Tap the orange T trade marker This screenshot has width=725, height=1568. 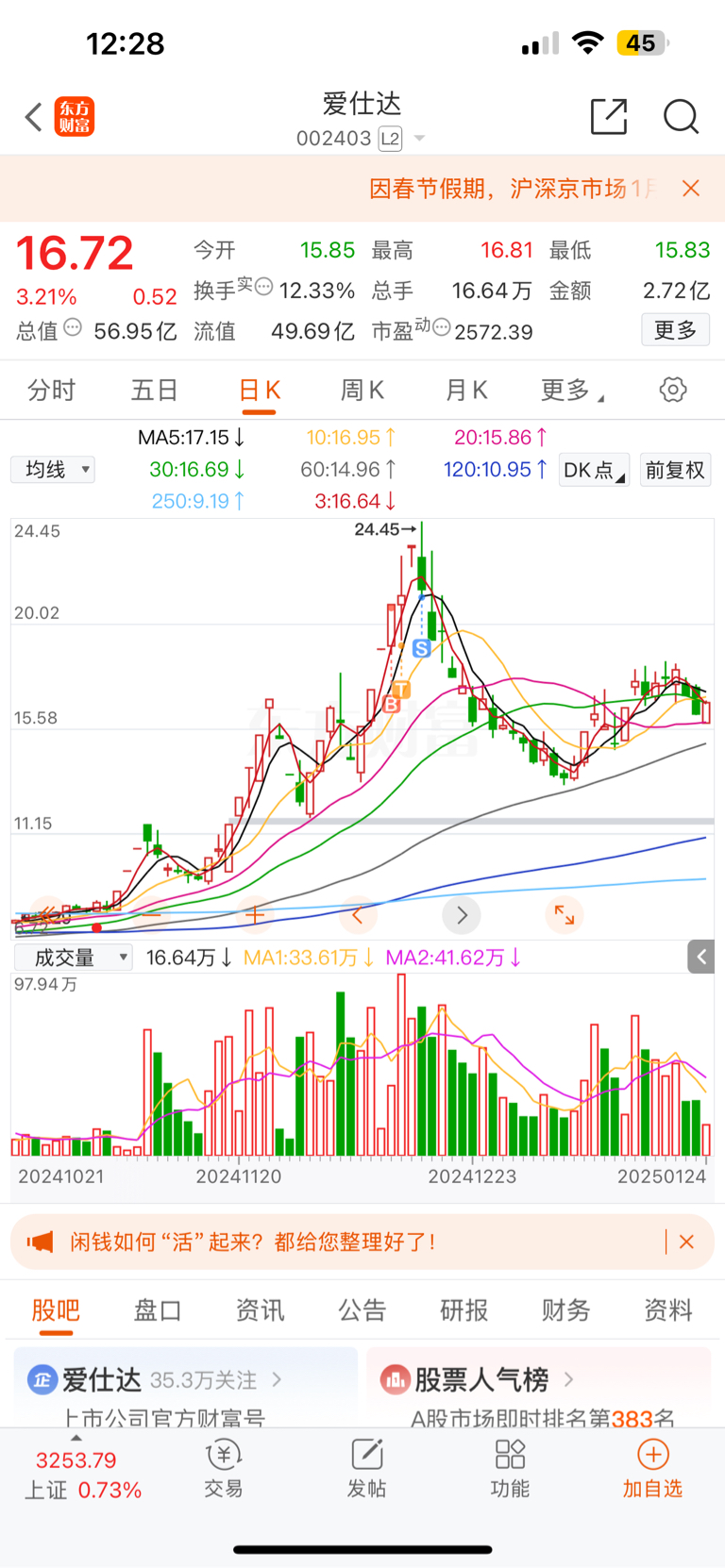click(401, 690)
